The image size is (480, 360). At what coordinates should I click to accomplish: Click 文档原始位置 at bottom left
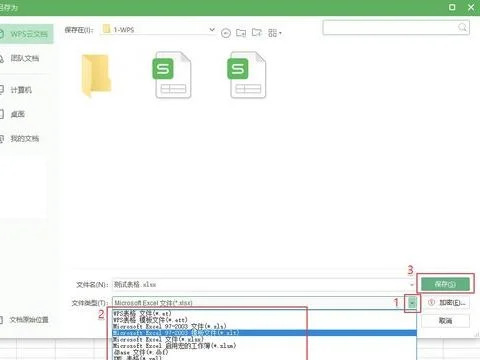(28, 320)
